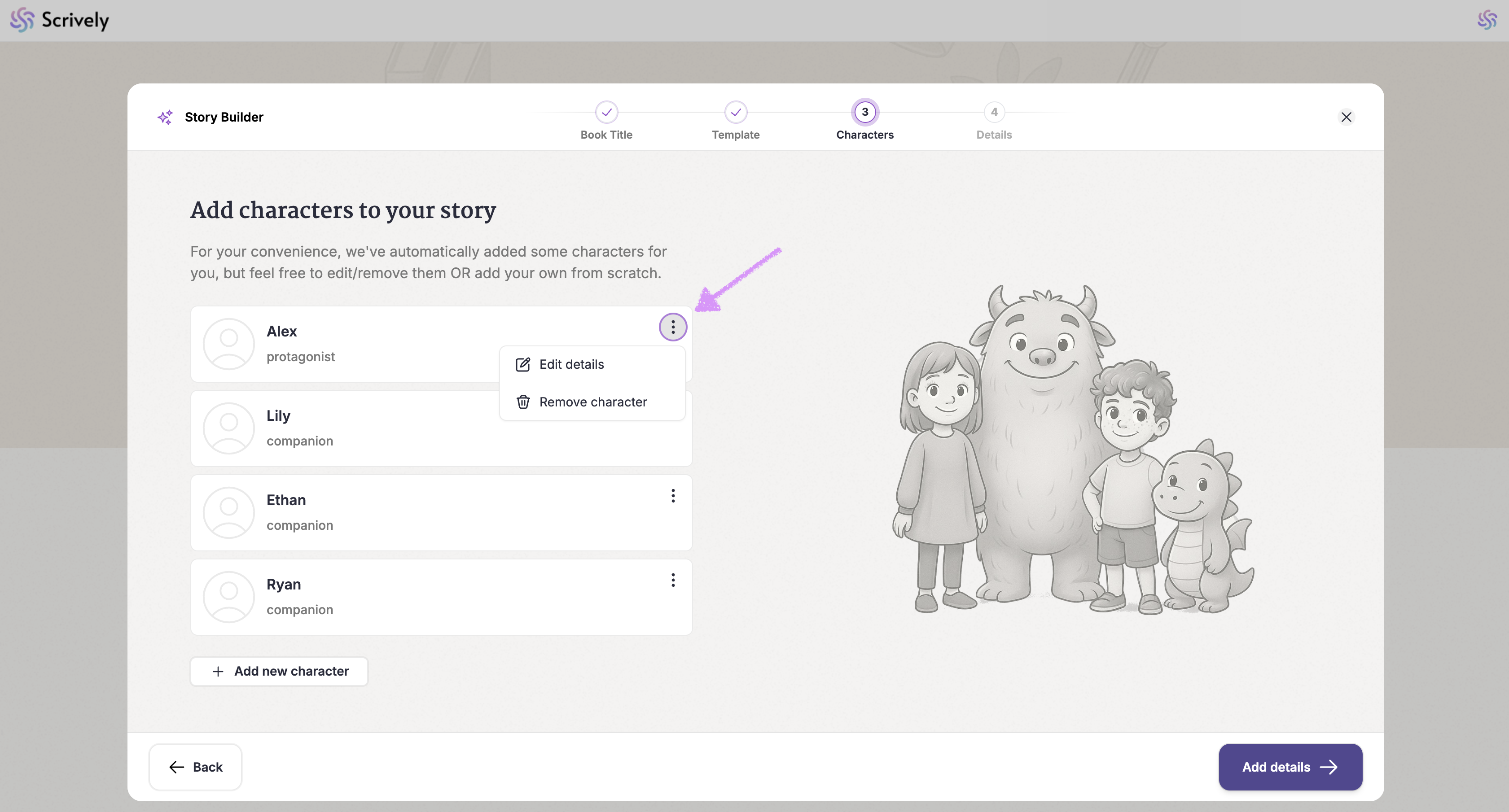Click the Scrively logo top left
The width and height of the screenshot is (1509, 812).
[59, 21]
